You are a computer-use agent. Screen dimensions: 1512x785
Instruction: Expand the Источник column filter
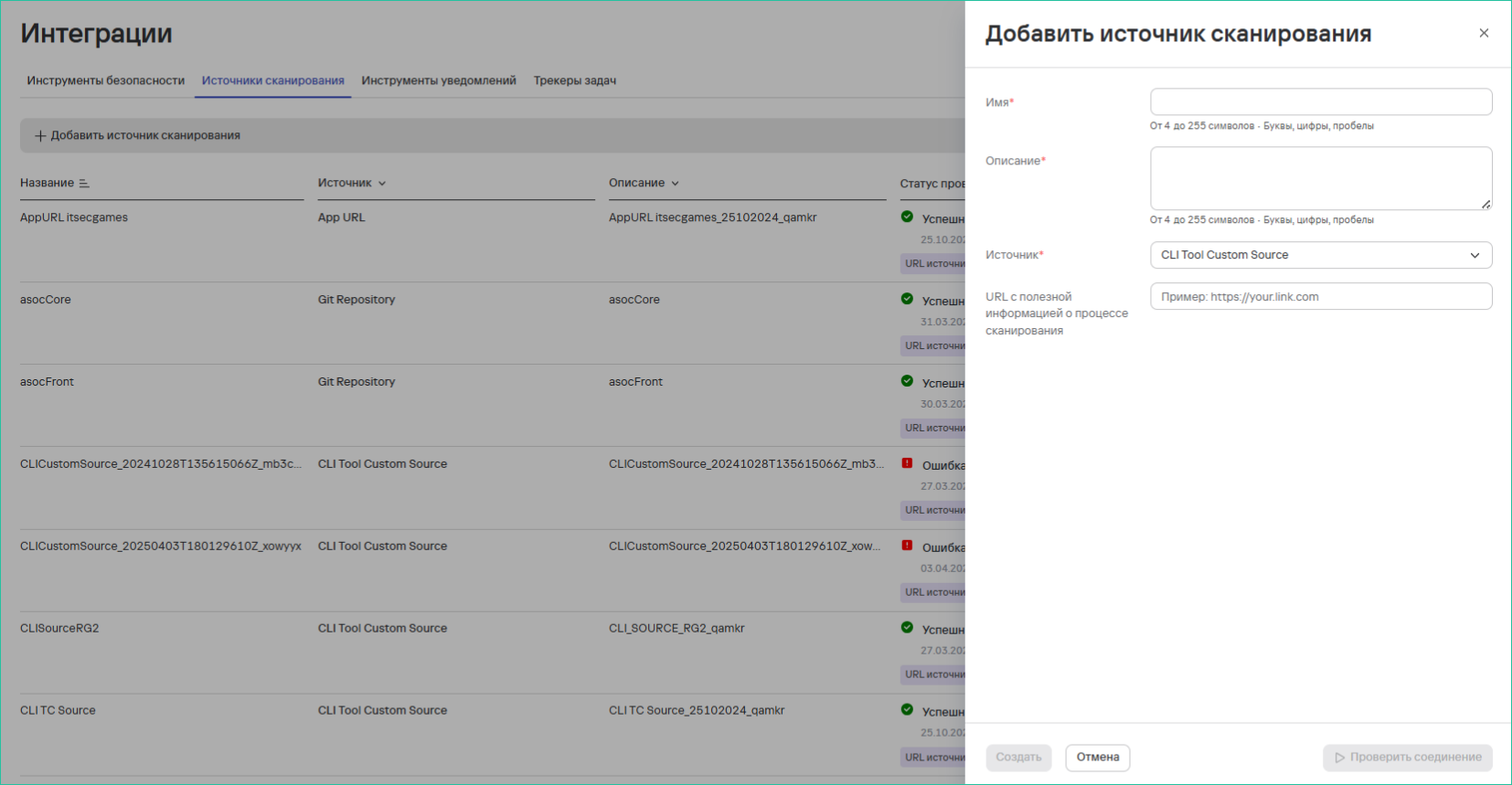382,184
